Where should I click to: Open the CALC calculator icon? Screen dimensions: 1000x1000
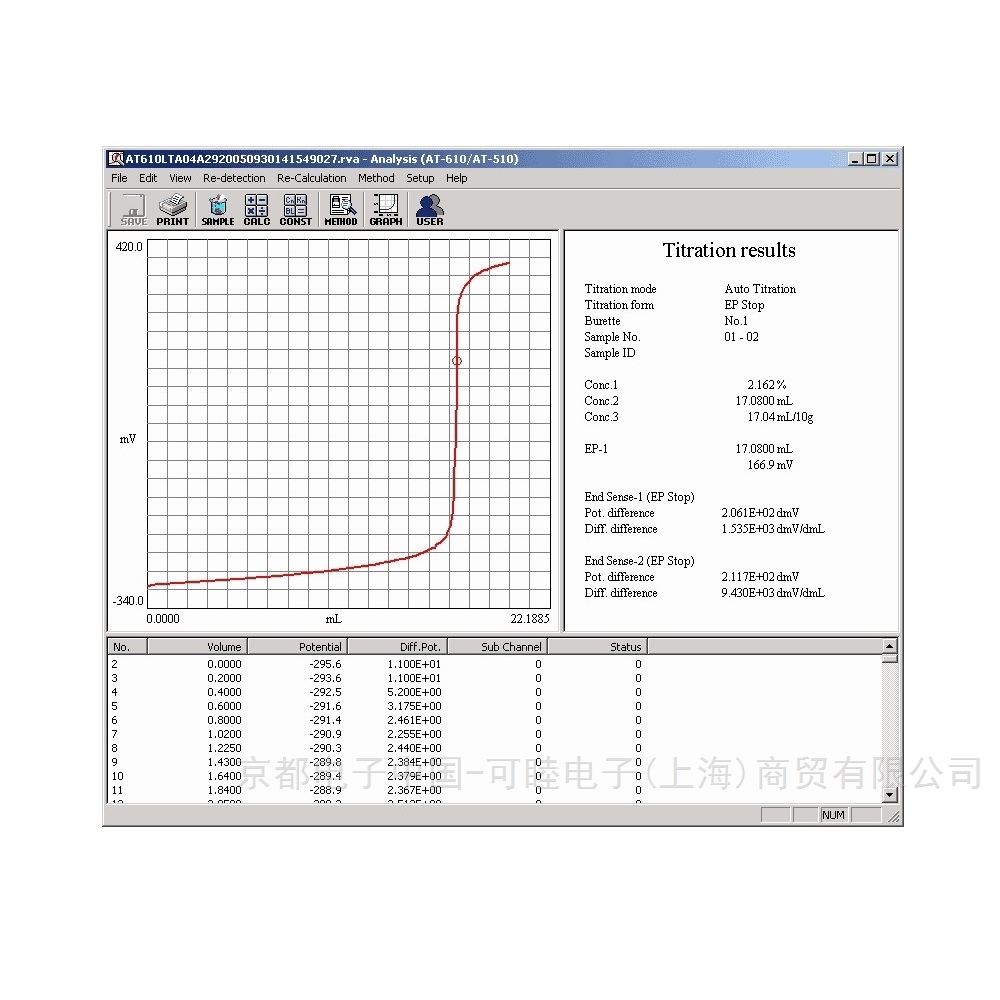[x=257, y=210]
